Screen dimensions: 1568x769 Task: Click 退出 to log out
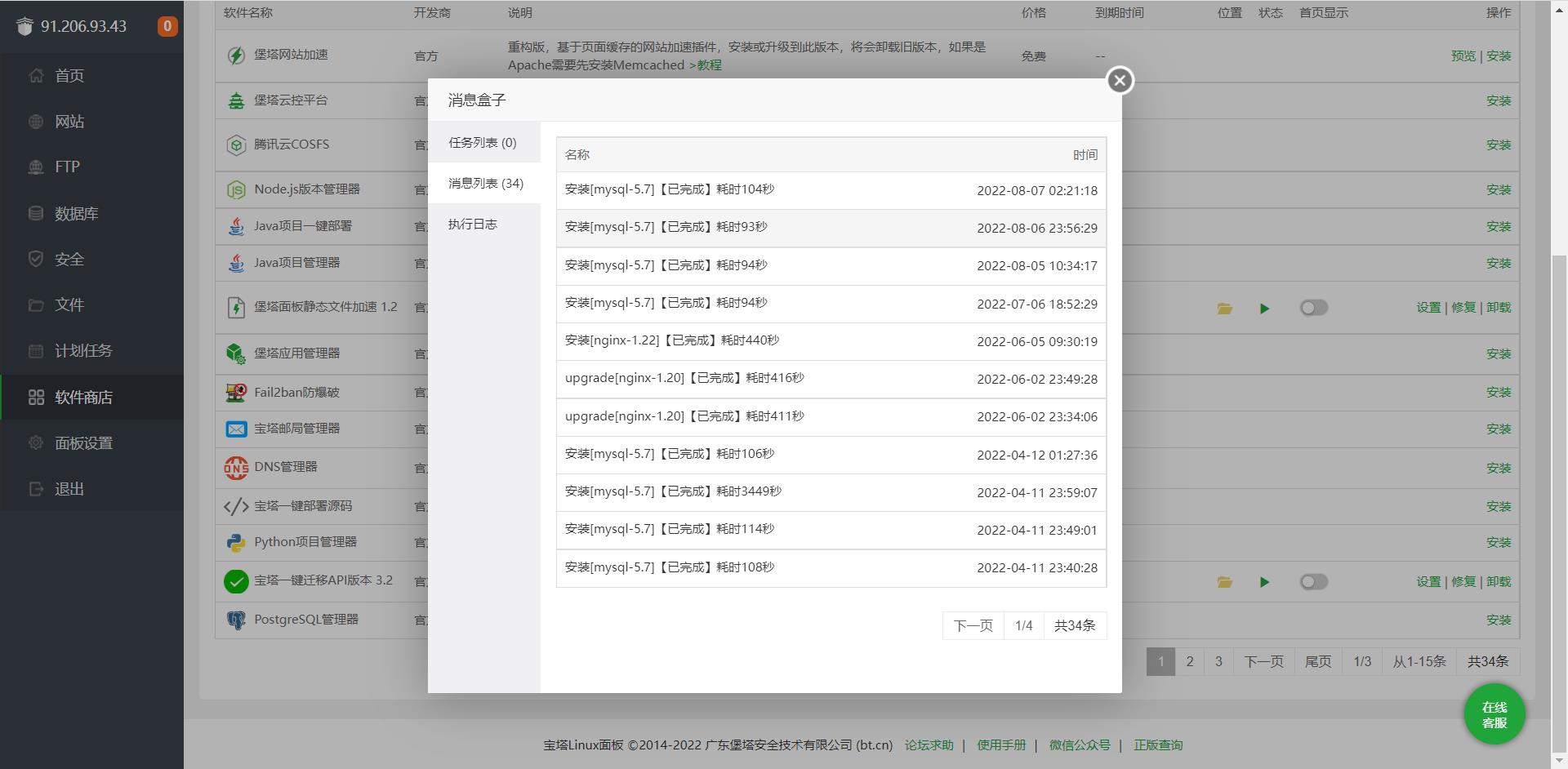pyautogui.click(x=91, y=488)
